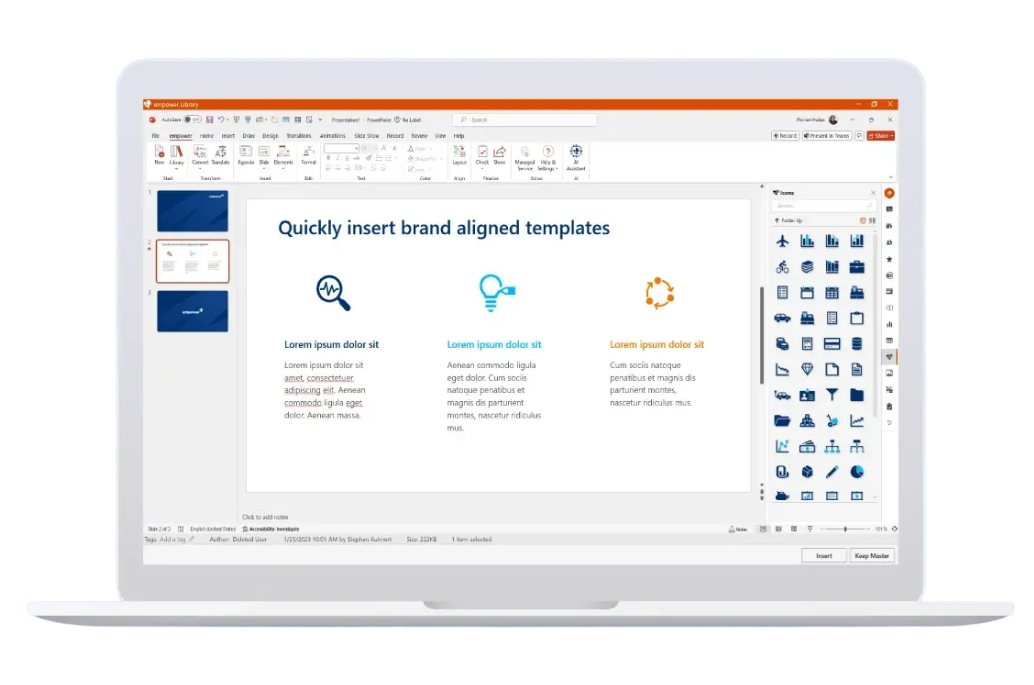Click the Record button at top right
The height and width of the screenshot is (685, 1034).
785,136
